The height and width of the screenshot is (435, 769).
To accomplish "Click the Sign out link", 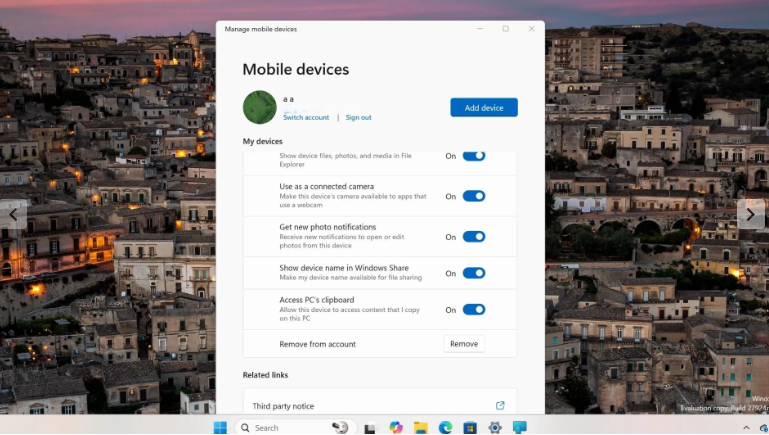I will click(x=359, y=118).
